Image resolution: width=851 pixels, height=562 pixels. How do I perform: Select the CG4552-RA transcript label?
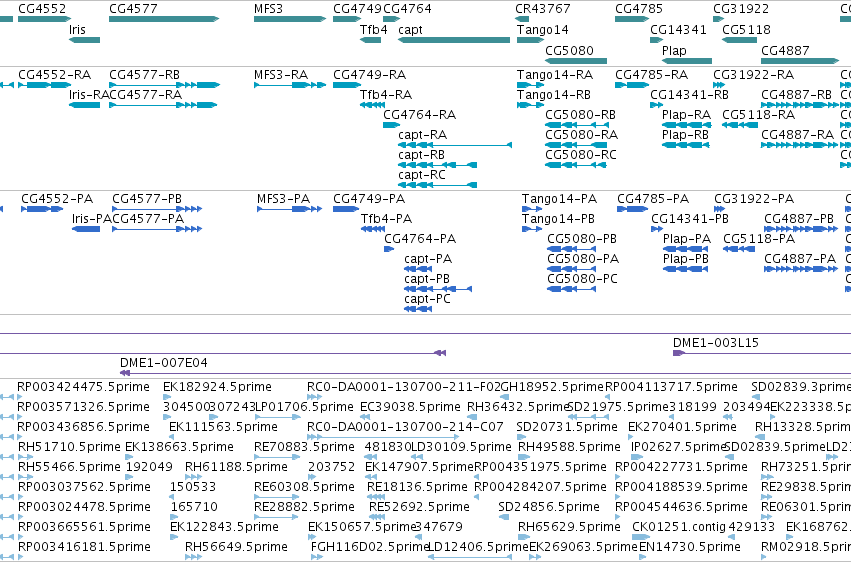tap(54, 74)
